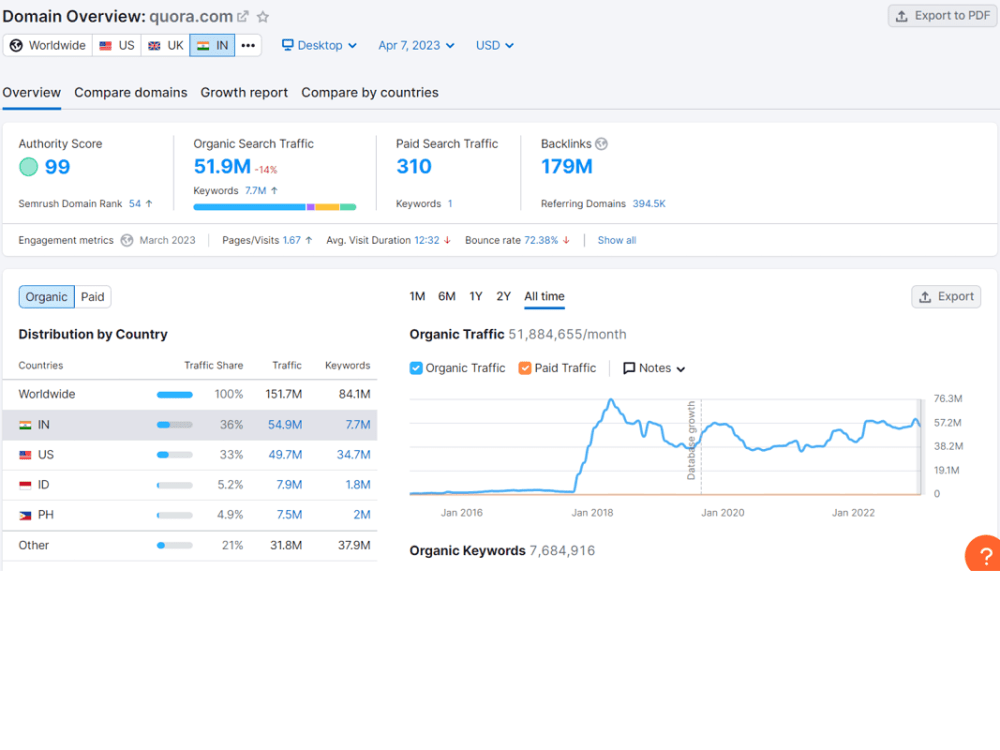Select the Worldwide database button
1000x750 pixels.
tap(48, 45)
